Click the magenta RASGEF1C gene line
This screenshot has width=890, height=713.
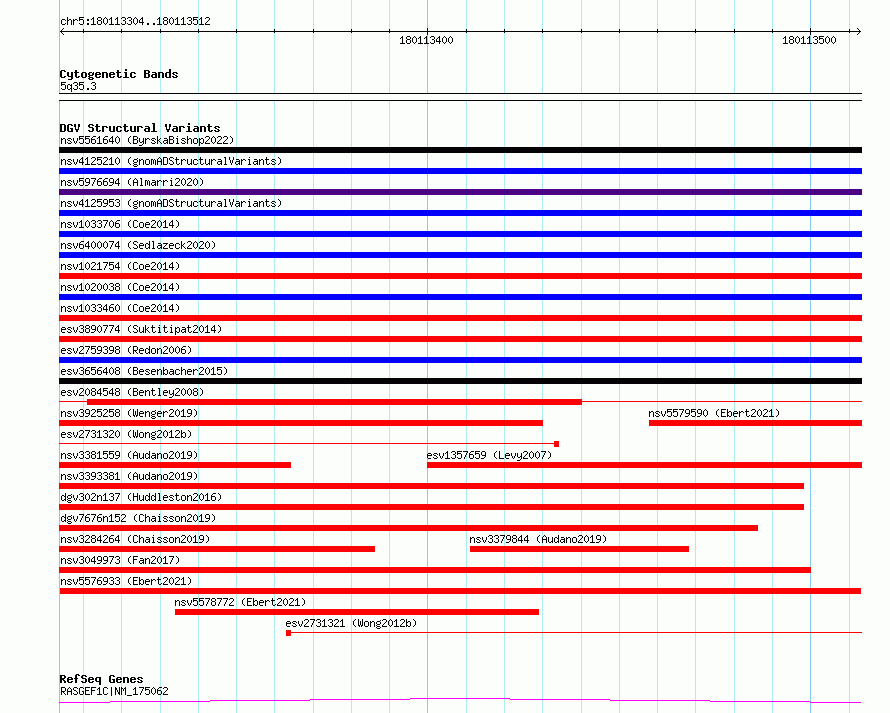pos(460,701)
